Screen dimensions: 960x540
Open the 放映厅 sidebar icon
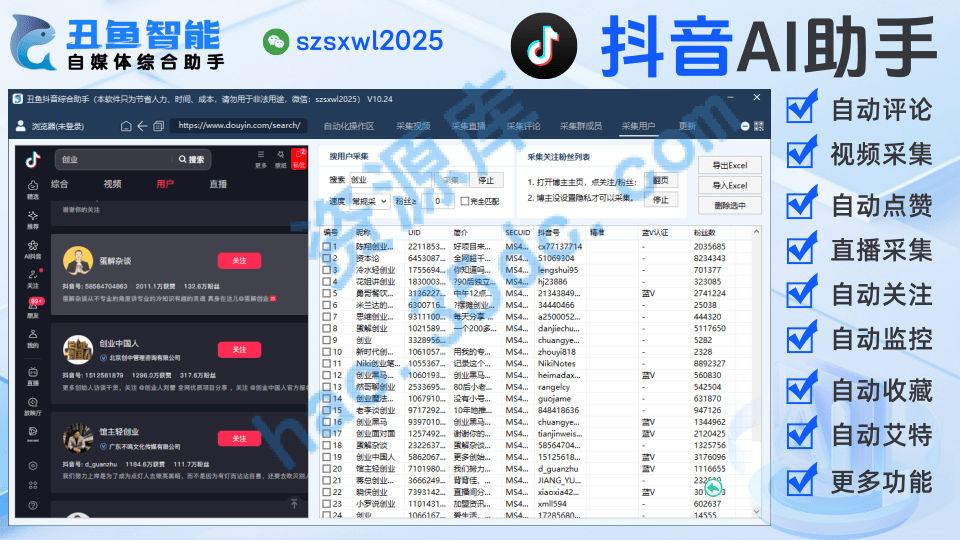33,406
